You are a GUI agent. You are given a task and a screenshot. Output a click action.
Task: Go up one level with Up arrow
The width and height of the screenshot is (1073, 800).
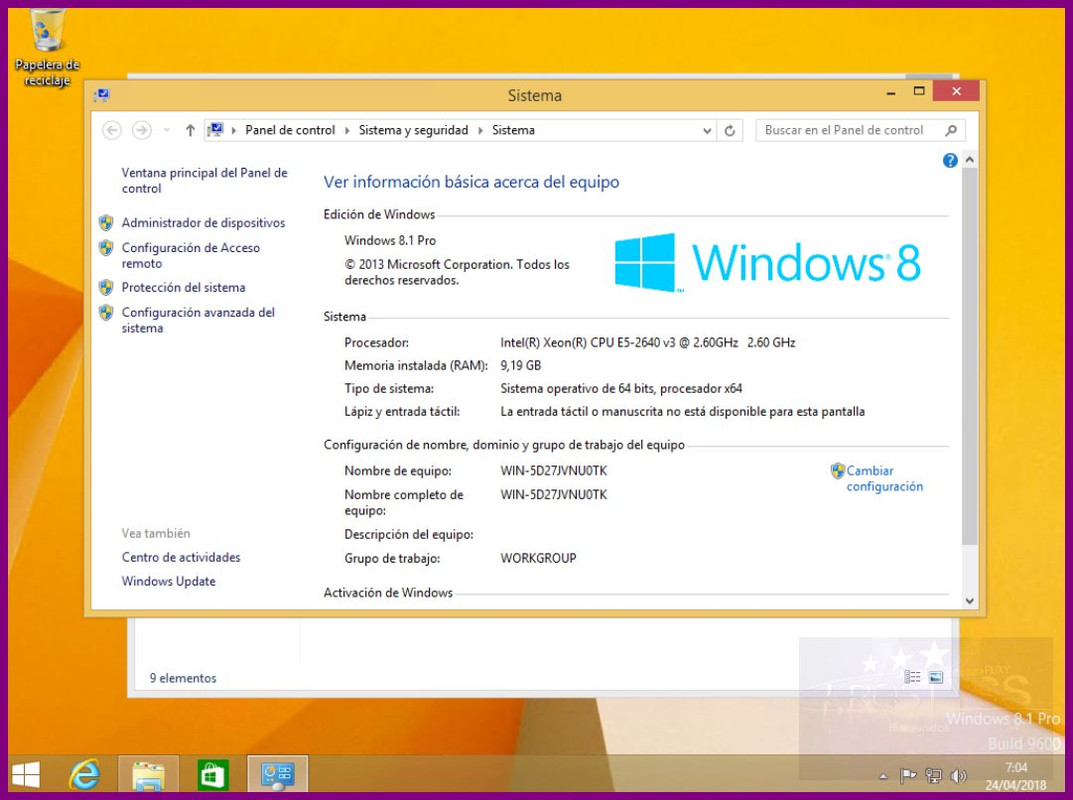point(190,130)
